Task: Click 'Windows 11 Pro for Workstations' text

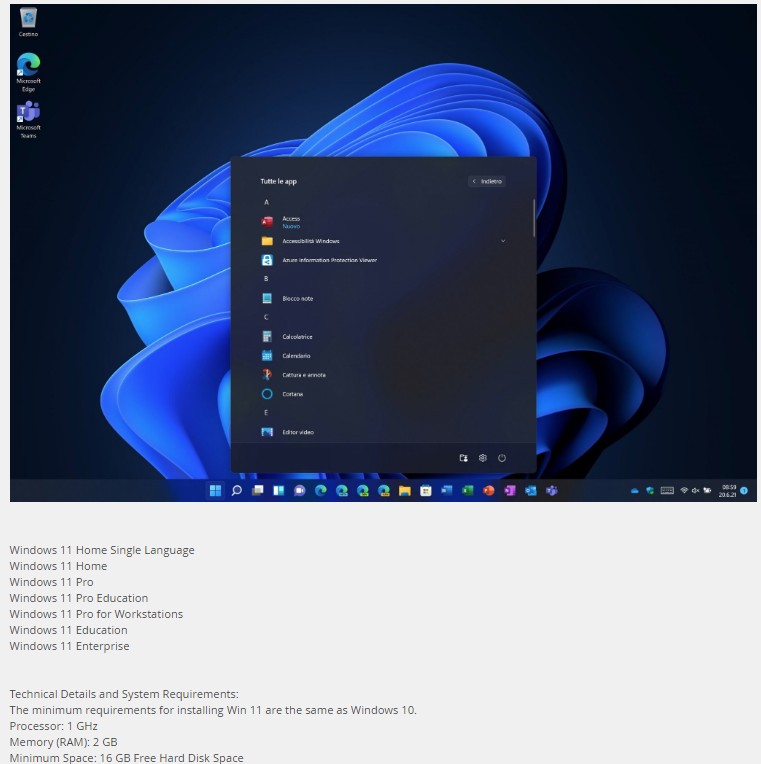Action: coord(96,614)
